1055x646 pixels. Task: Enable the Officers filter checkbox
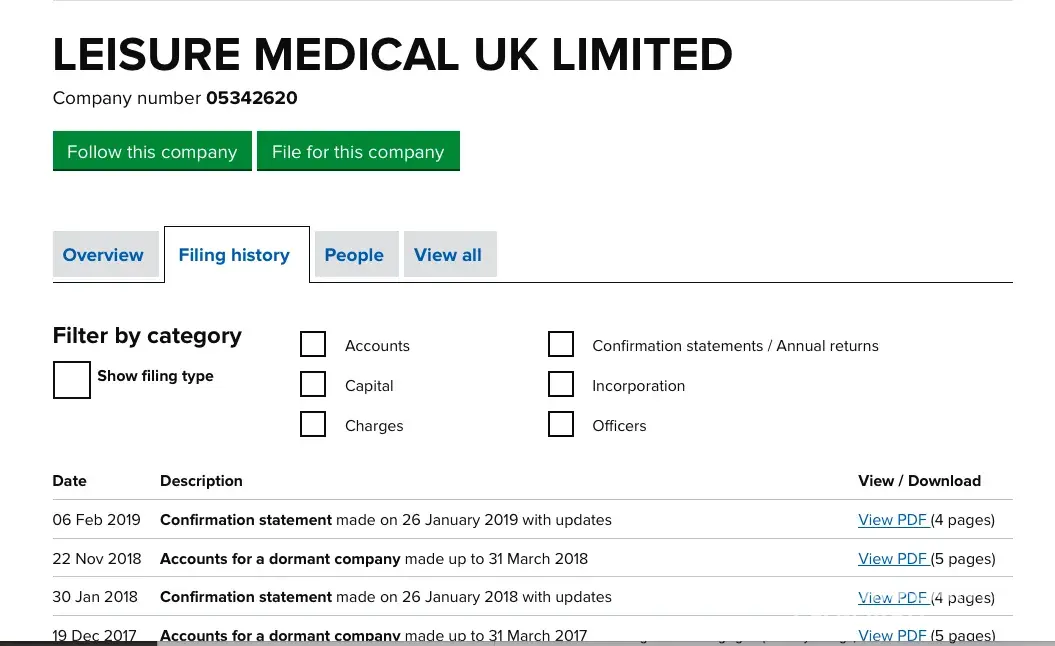[x=561, y=425]
